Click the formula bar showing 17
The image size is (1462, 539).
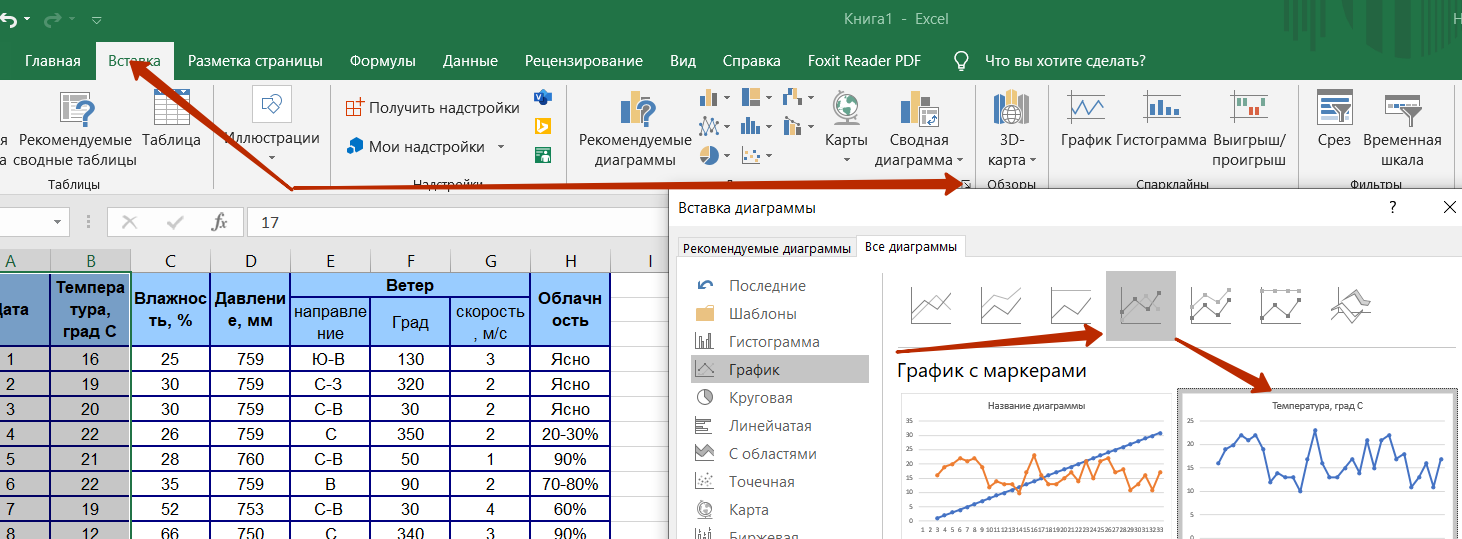pyautogui.click(x=455, y=222)
